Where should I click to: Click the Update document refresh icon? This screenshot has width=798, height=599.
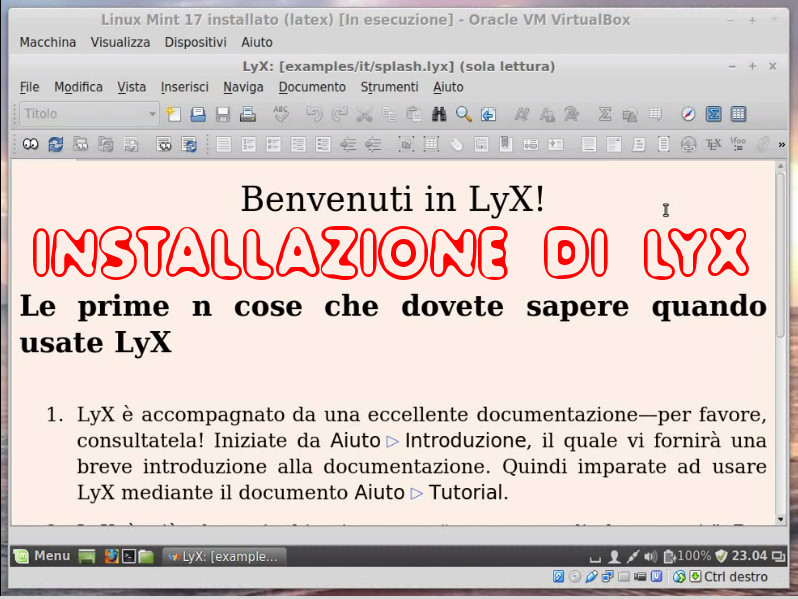click(55, 145)
